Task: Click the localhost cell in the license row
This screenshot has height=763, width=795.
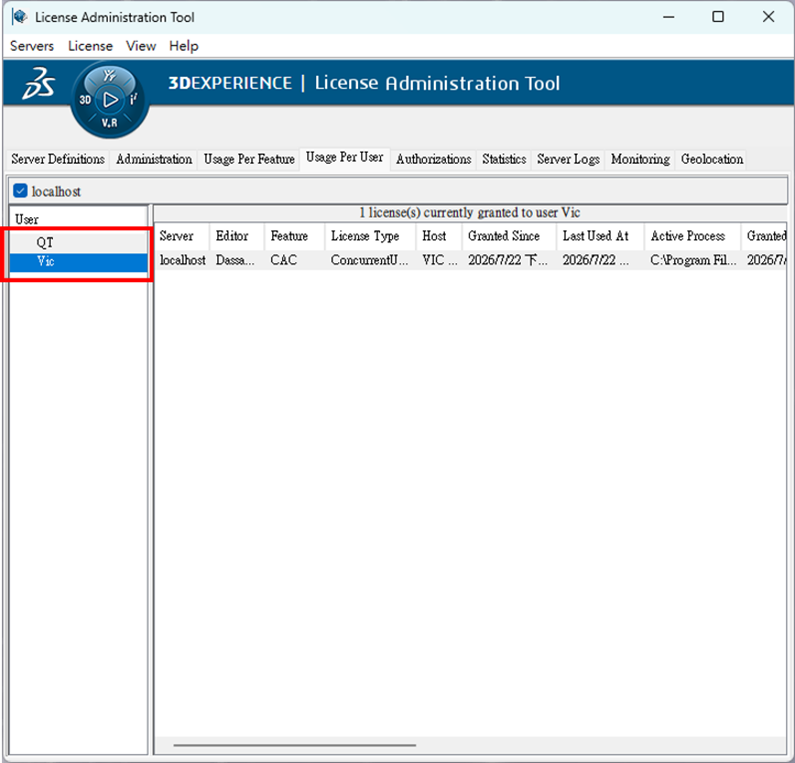Action: pyautogui.click(x=182, y=260)
